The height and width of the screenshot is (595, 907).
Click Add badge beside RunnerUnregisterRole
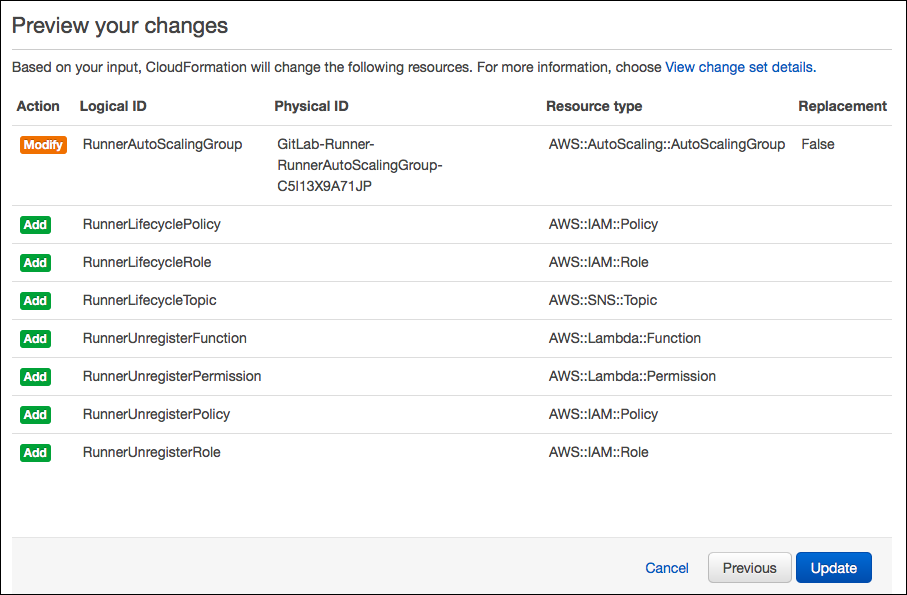click(x=35, y=453)
